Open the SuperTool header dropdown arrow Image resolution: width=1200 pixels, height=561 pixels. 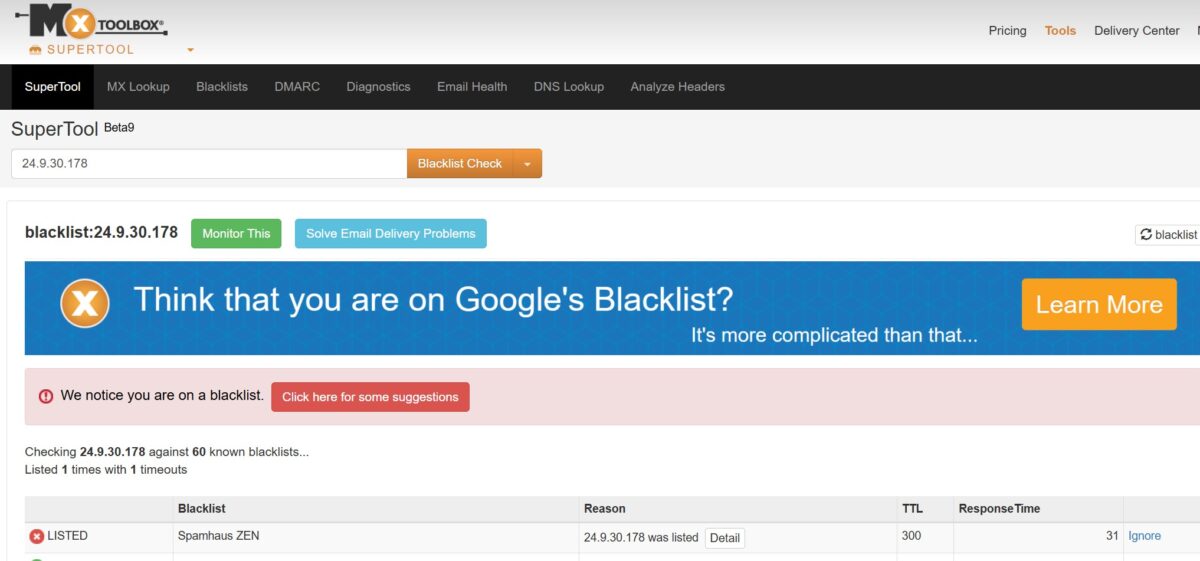coord(190,50)
